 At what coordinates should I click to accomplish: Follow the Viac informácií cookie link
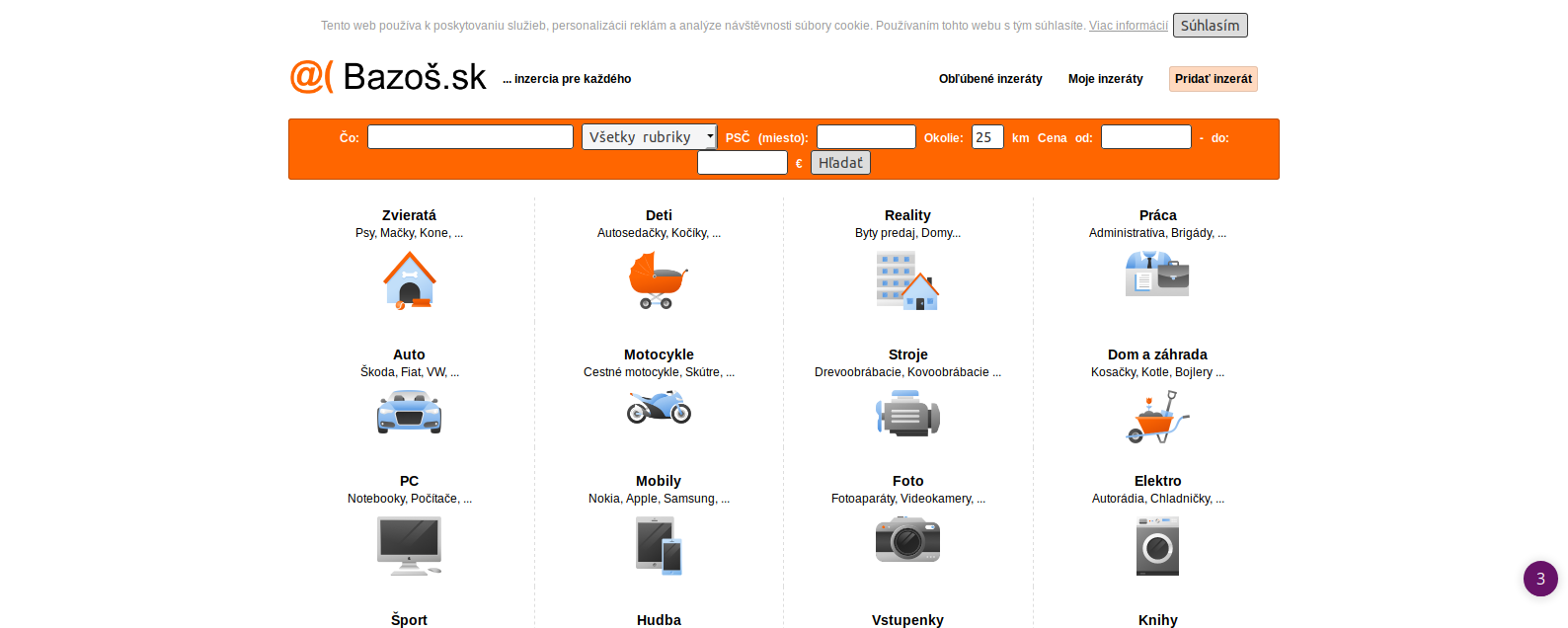point(1129,26)
